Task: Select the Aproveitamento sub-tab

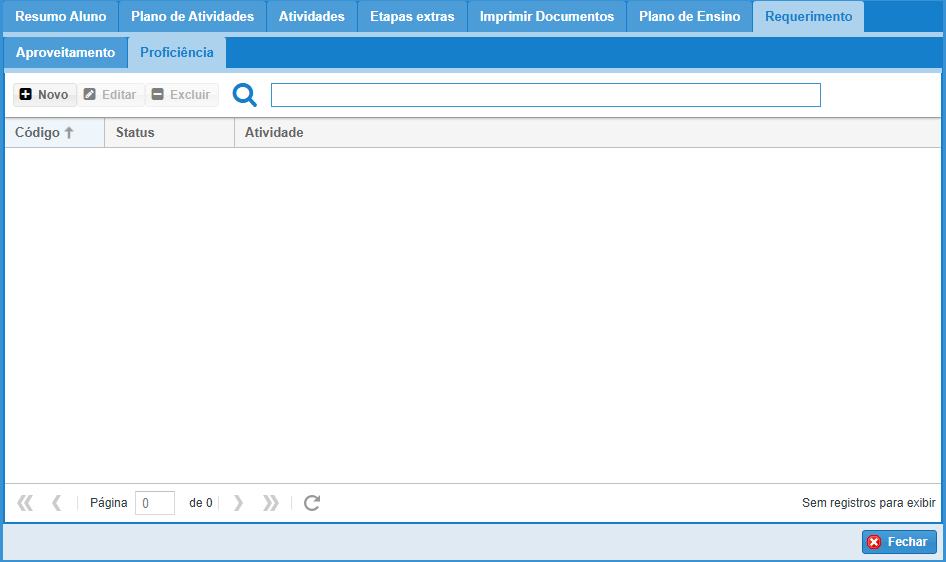Action: [65, 53]
